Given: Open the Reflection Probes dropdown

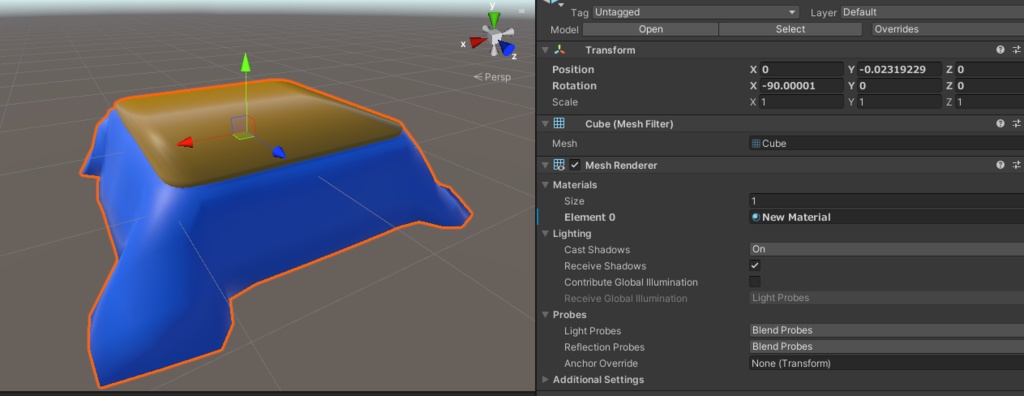Looking at the screenshot, I should pyautogui.click(x=886, y=346).
